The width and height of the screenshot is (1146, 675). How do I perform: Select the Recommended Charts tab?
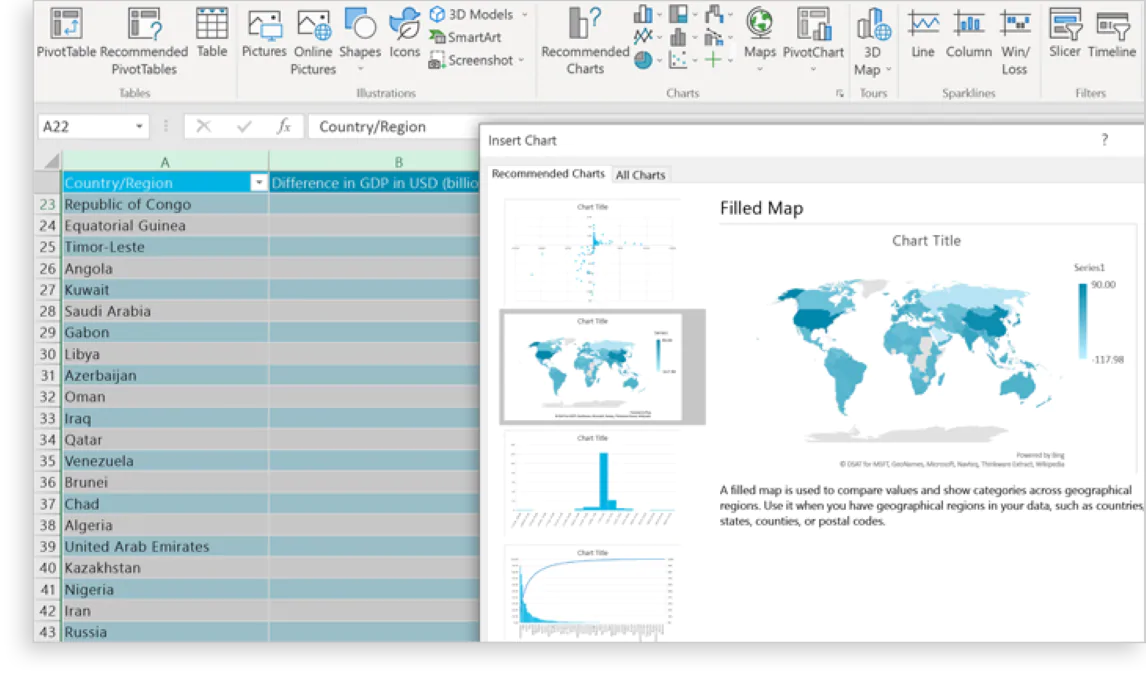click(548, 174)
